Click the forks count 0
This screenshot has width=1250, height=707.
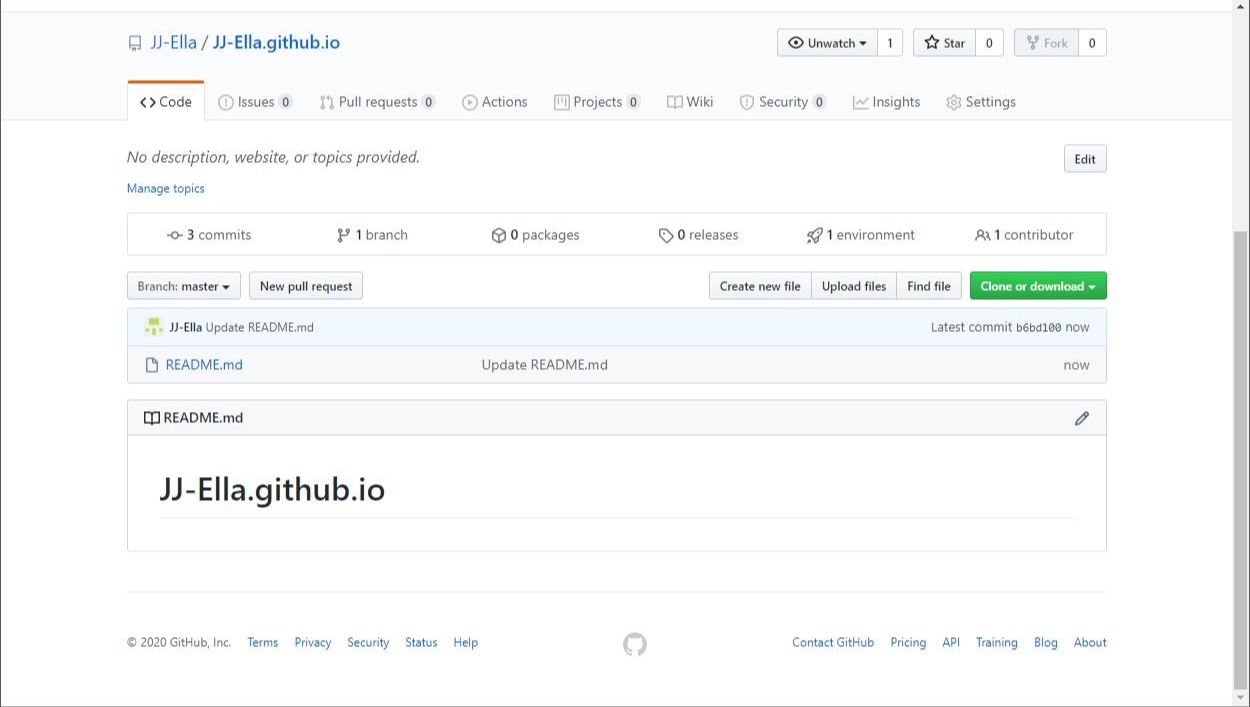pyautogui.click(x=1092, y=43)
